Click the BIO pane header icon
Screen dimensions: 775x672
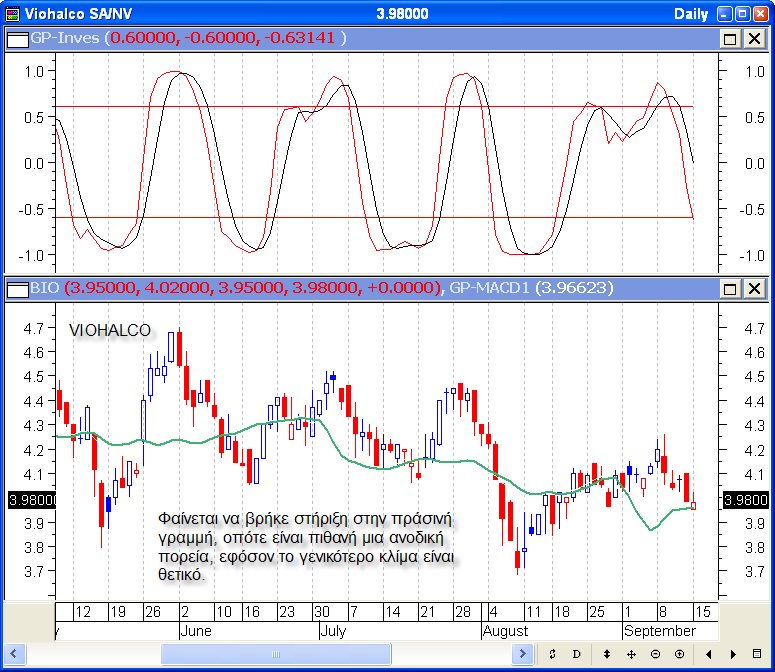[17, 289]
